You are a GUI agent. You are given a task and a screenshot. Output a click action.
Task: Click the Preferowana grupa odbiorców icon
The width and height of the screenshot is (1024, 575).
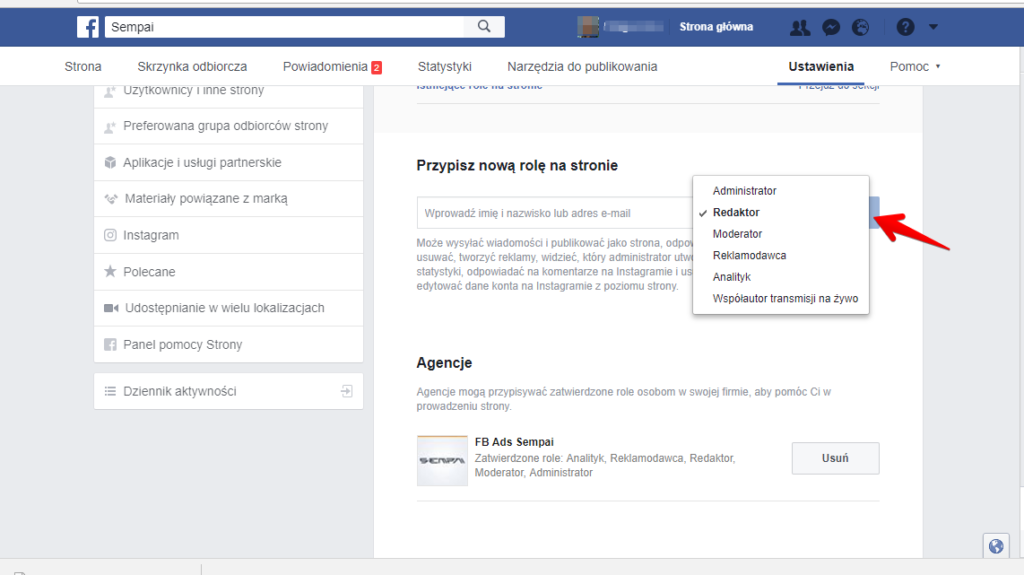110,126
